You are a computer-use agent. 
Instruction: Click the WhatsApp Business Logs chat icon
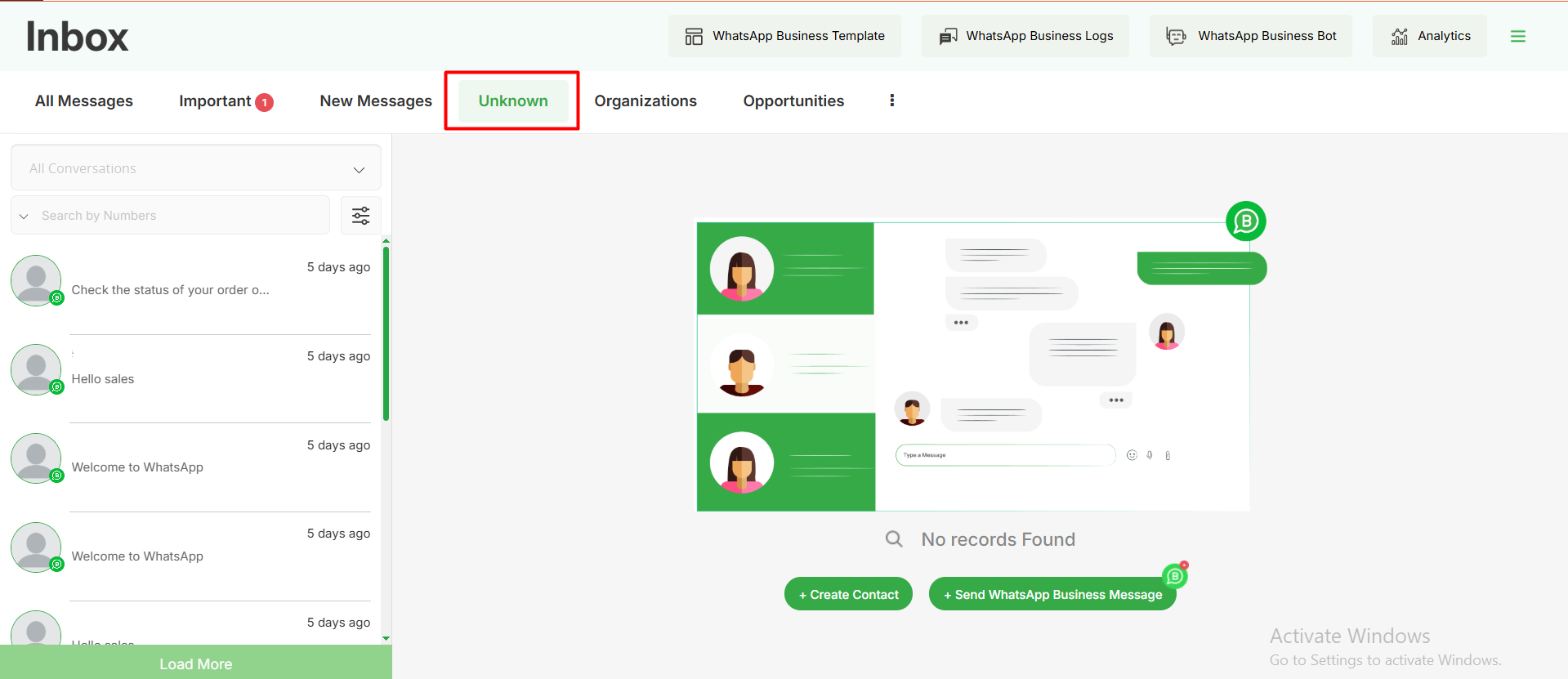pyautogui.click(x=948, y=36)
